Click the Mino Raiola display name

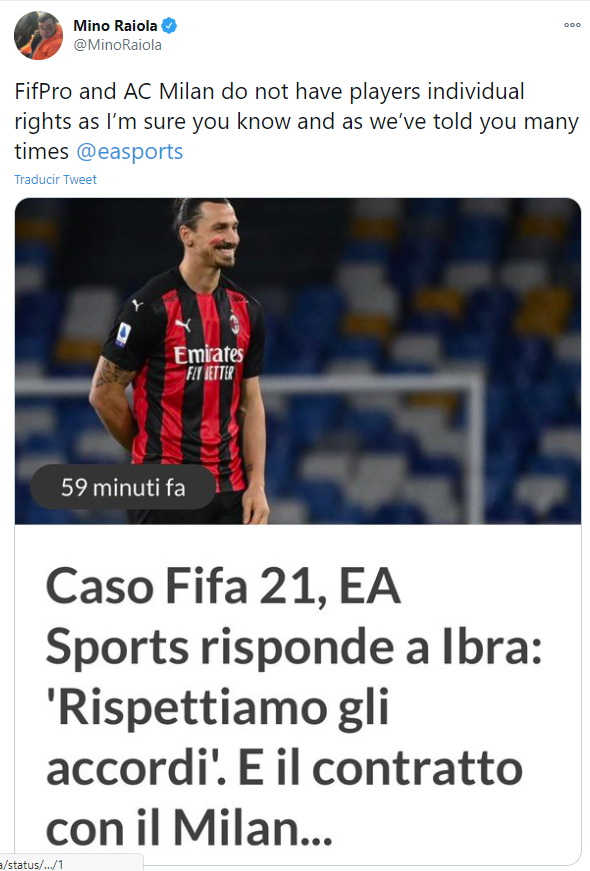click(115, 26)
